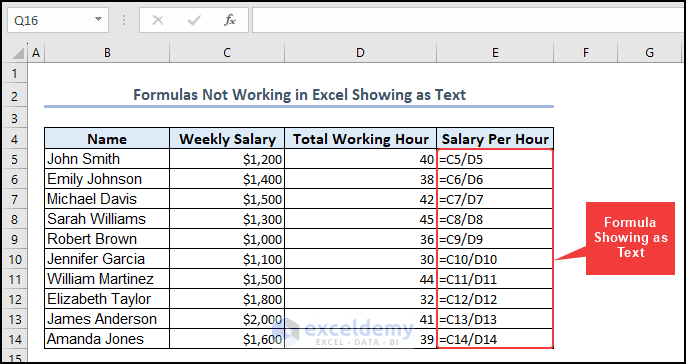Image resolution: width=686 pixels, height=364 pixels.
Task: Select row 12 header
Action: [x=14, y=299]
